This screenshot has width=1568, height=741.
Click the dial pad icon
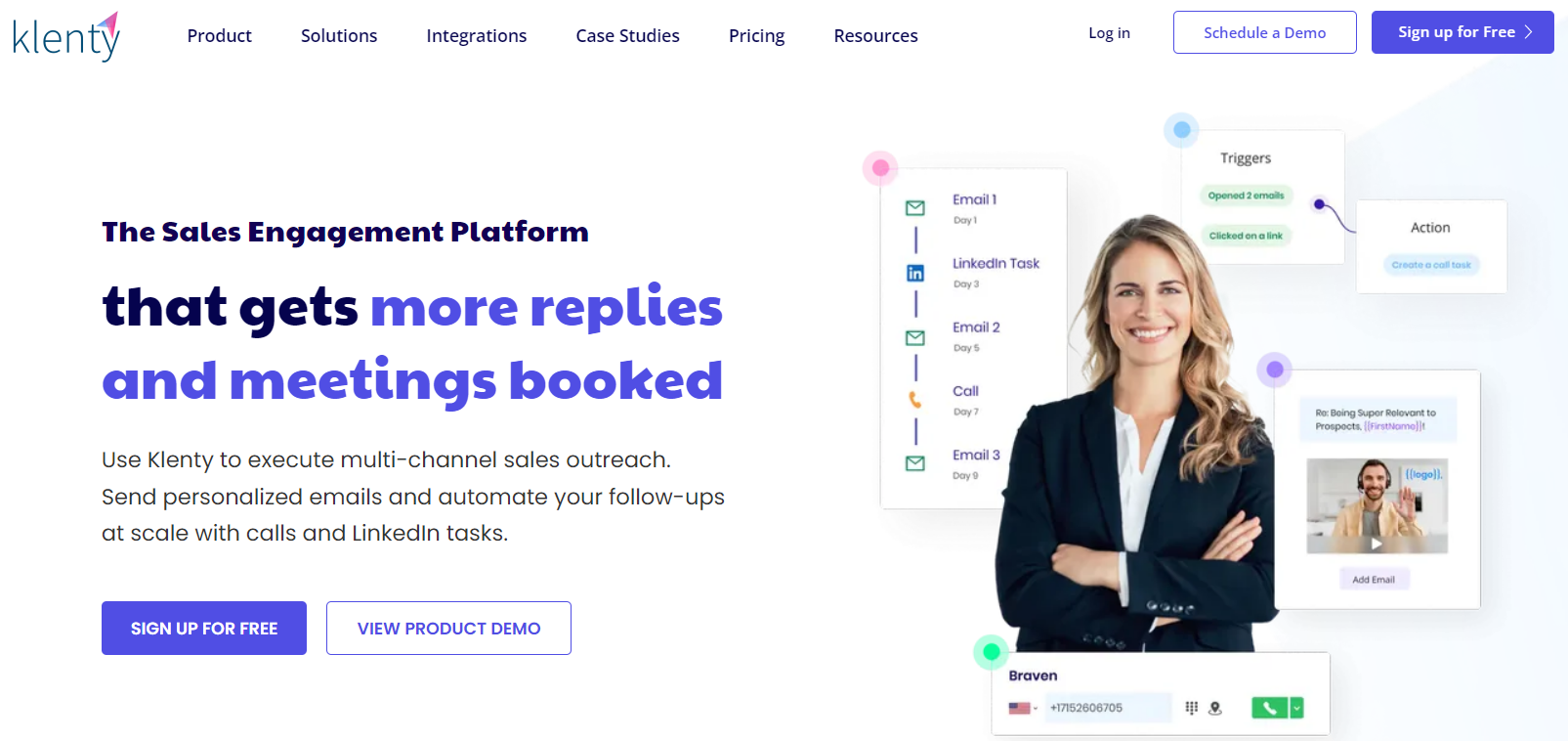(x=1192, y=708)
